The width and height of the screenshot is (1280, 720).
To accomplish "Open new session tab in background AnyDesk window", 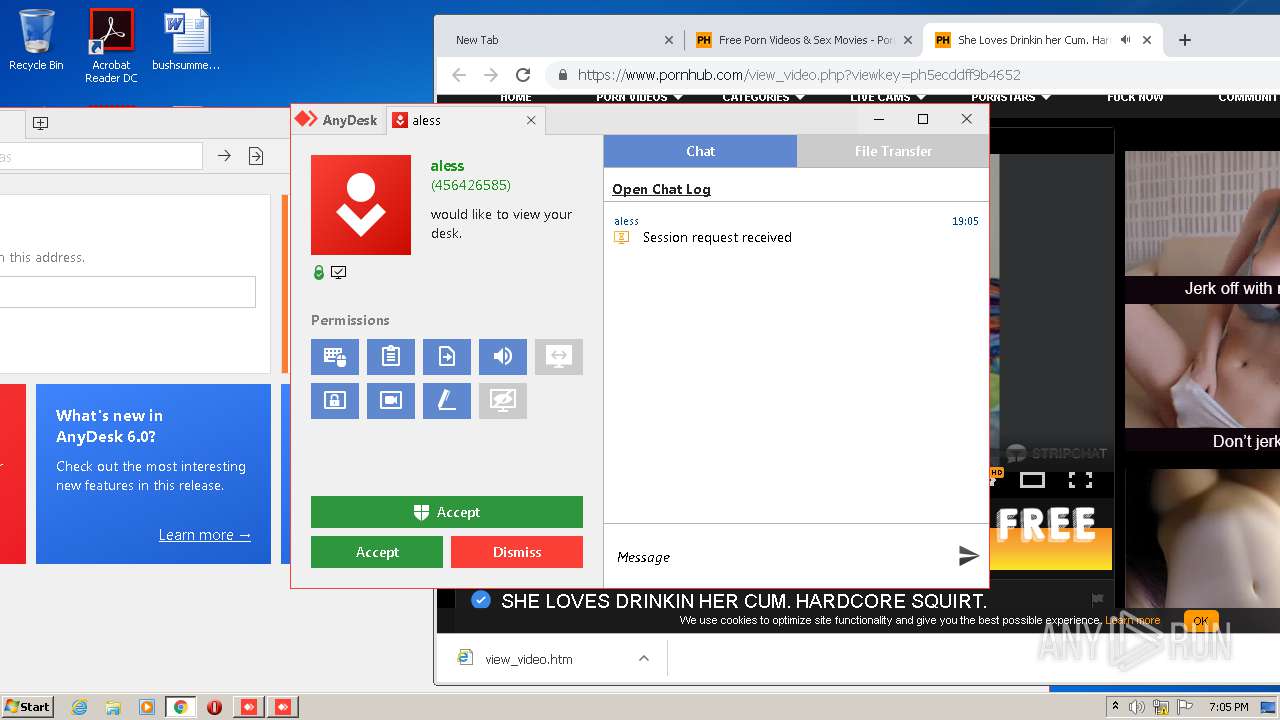I will [40, 123].
